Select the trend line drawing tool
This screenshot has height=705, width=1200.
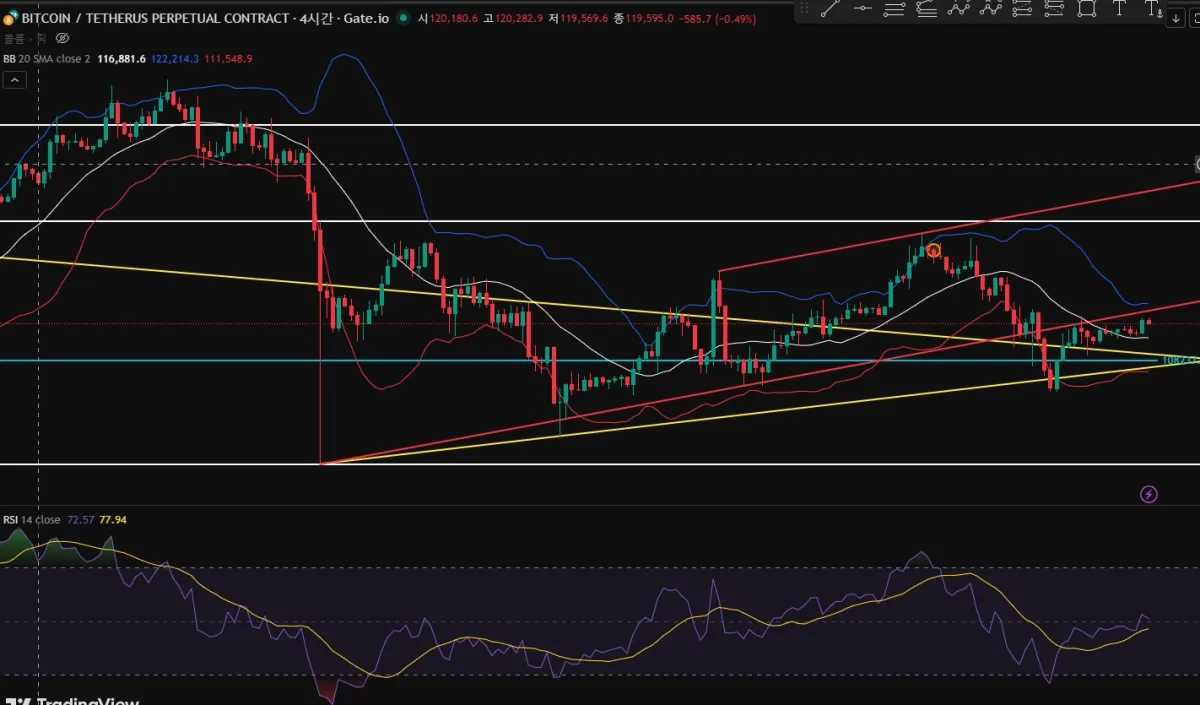830,8
